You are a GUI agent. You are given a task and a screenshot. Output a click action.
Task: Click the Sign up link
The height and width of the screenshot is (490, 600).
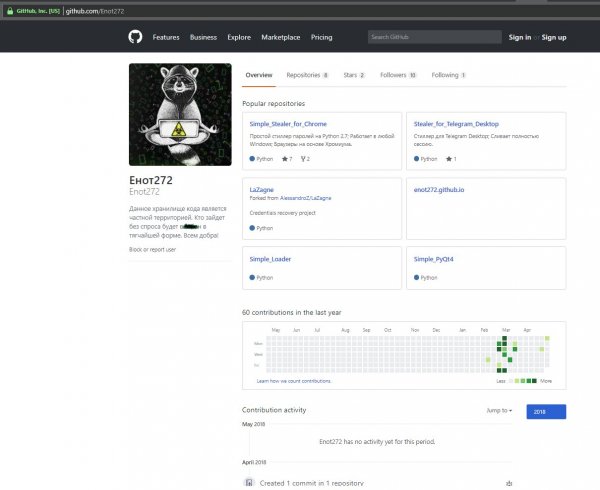tap(554, 37)
